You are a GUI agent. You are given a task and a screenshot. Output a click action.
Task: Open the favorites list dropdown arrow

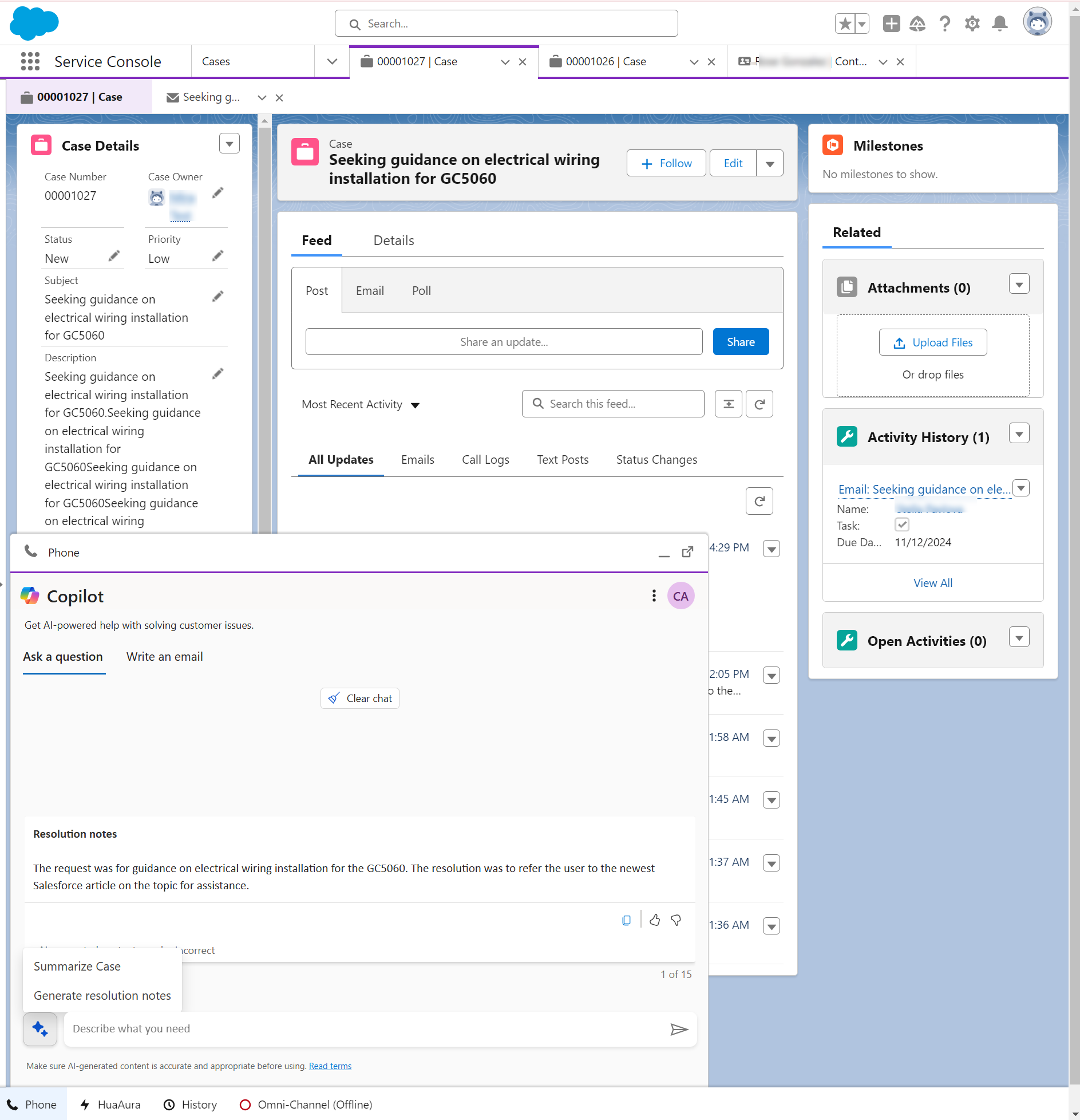point(862,23)
